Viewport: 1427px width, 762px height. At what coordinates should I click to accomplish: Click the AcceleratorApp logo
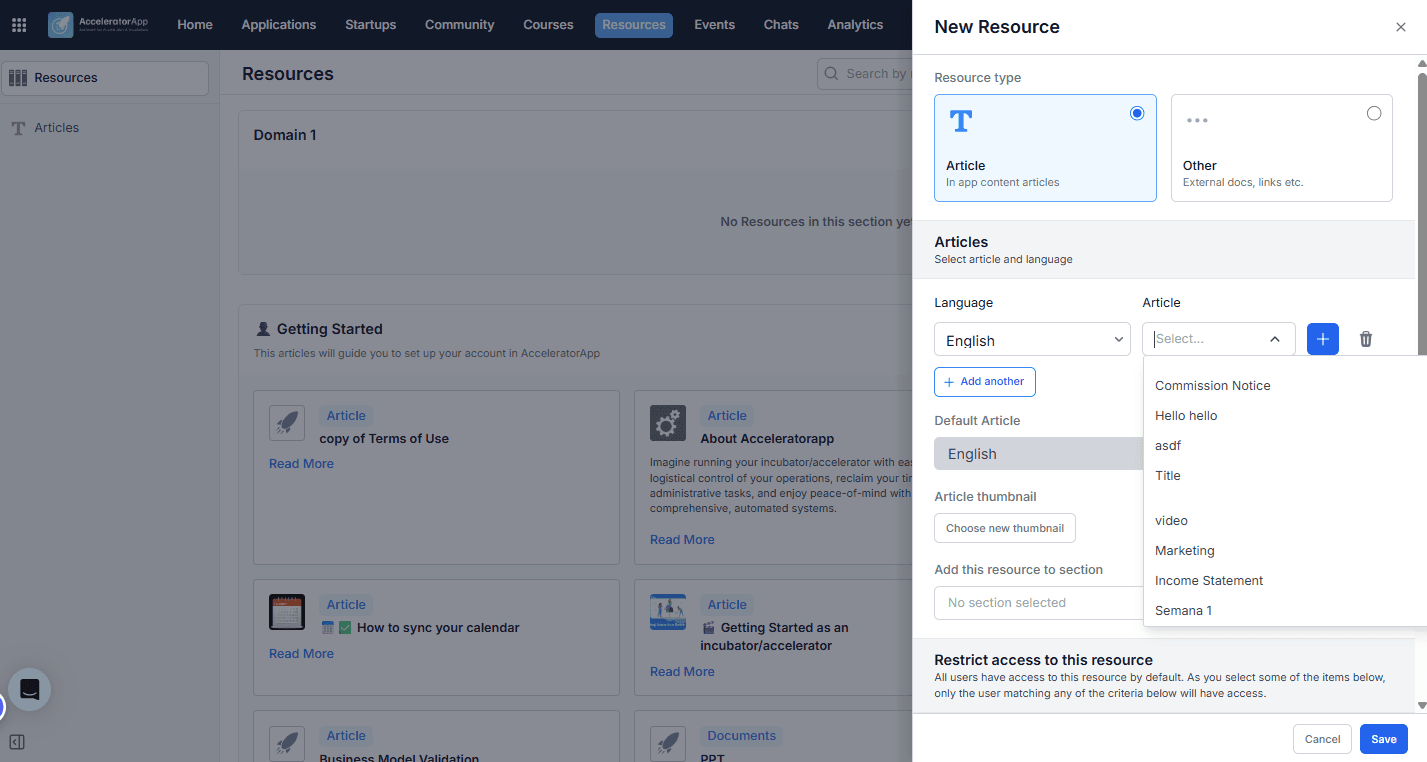coord(98,25)
